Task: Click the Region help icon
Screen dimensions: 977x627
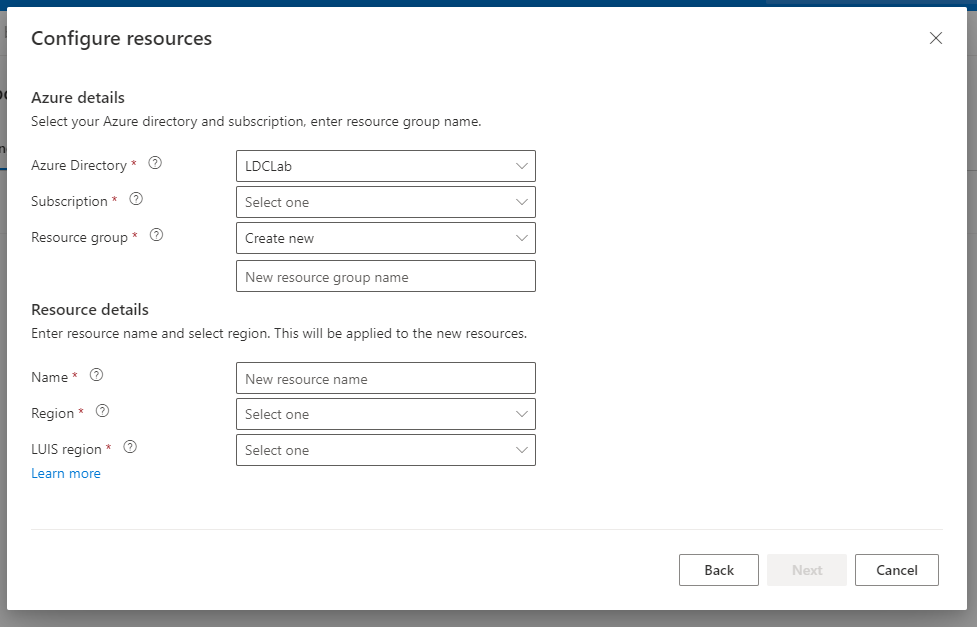Action: [x=102, y=411]
